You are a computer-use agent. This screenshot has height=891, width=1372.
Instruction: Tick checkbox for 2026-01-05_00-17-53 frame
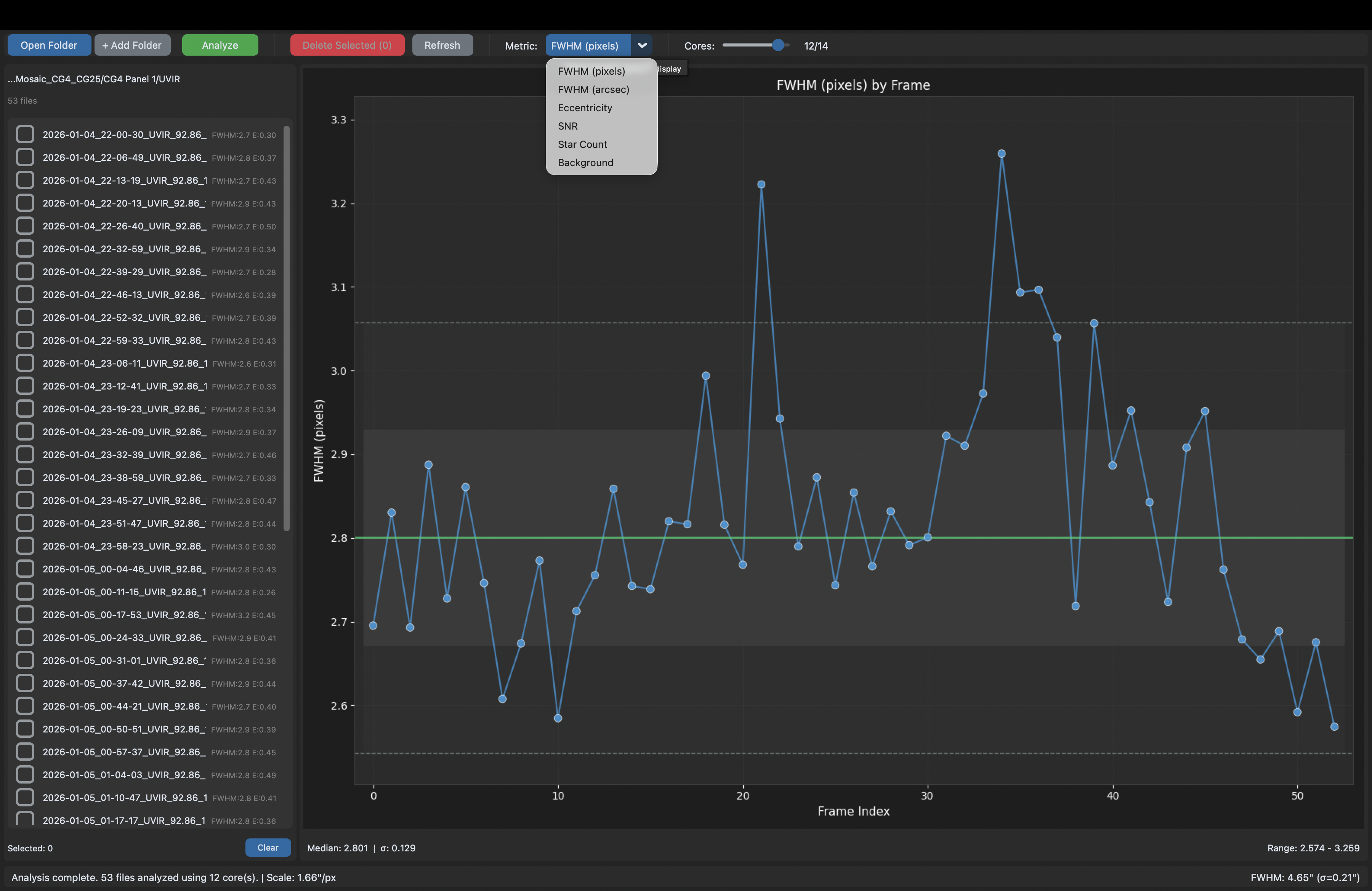point(25,614)
